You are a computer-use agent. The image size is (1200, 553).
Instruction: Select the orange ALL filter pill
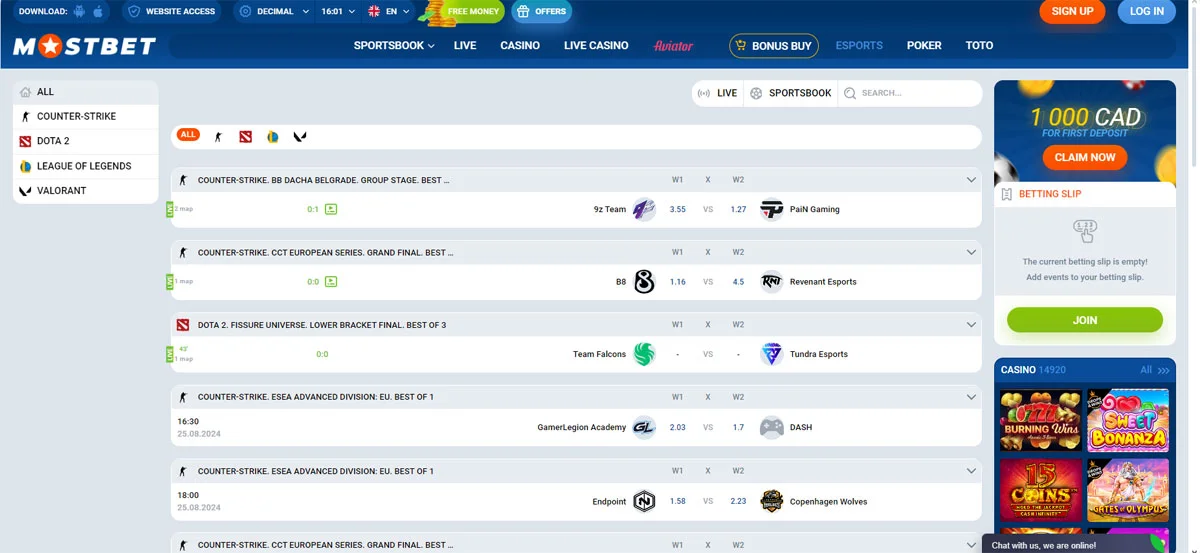click(188, 135)
